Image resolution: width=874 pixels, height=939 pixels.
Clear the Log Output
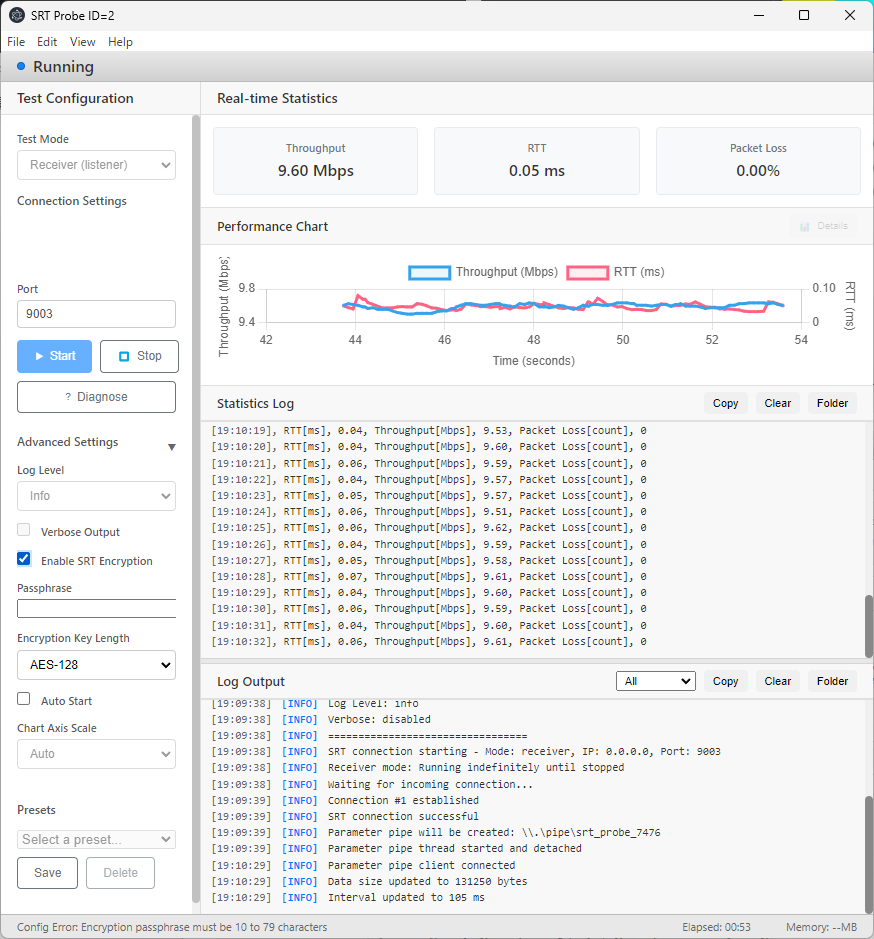point(778,681)
